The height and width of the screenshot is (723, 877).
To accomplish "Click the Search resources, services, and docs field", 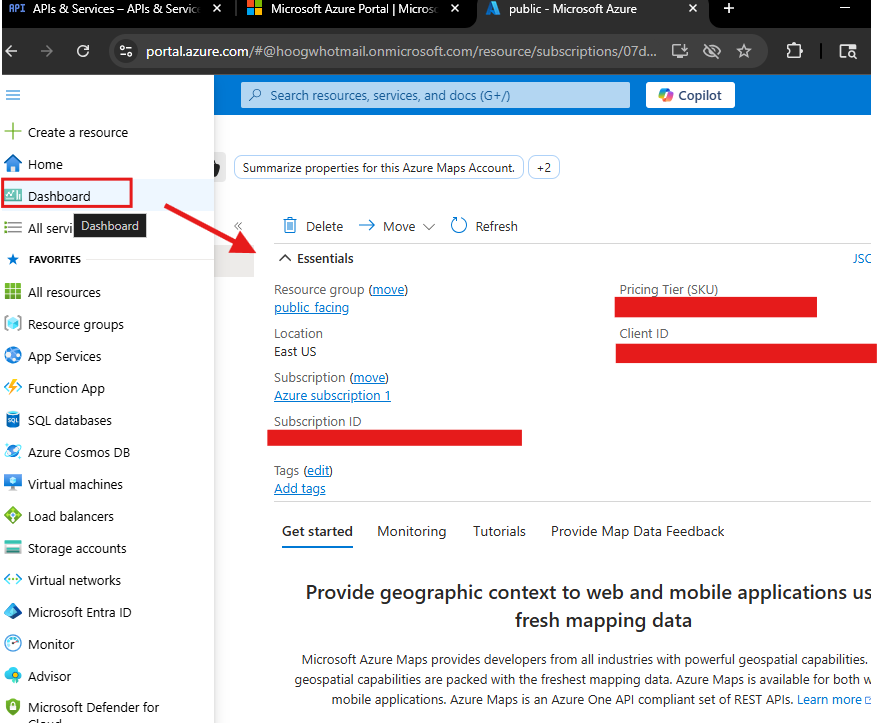I will point(435,95).
